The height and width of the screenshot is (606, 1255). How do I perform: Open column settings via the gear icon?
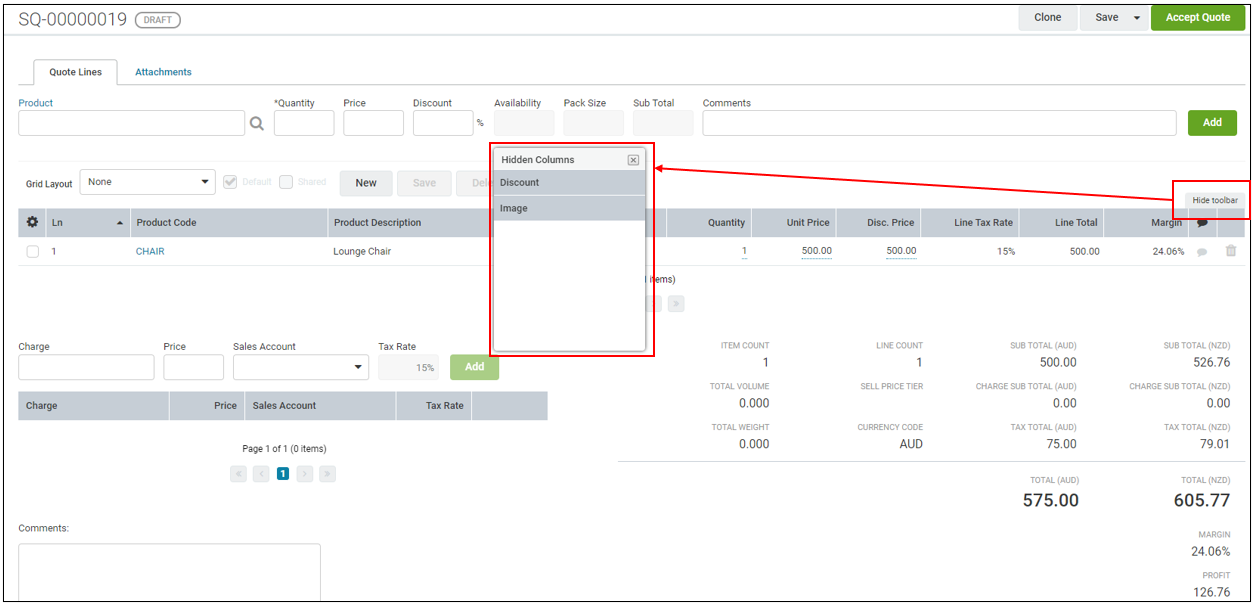pyautogui.click(x=31, y=222)
